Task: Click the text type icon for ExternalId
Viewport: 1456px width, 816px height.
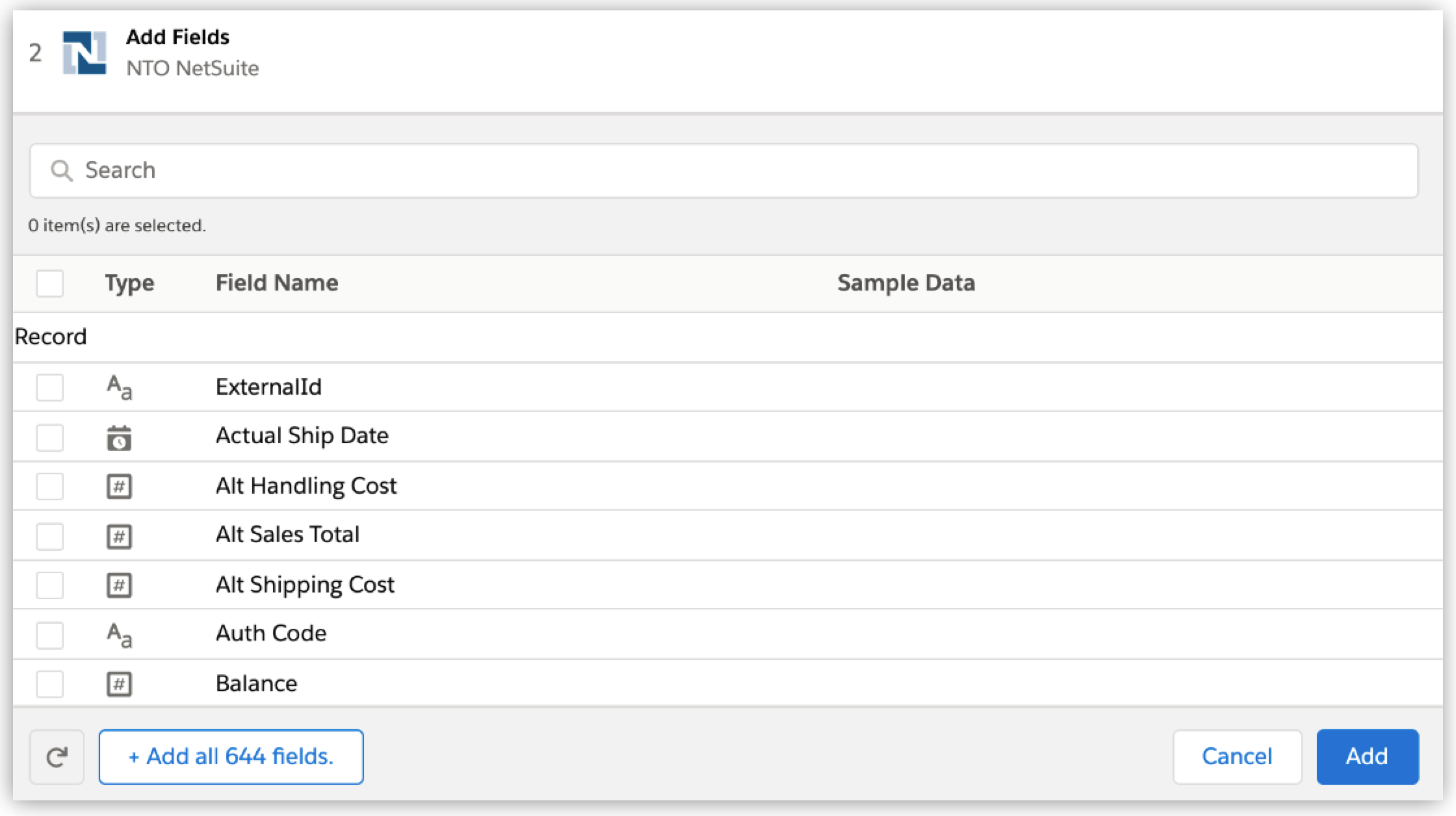Action: pyautogui.click(x=119, y=388)
